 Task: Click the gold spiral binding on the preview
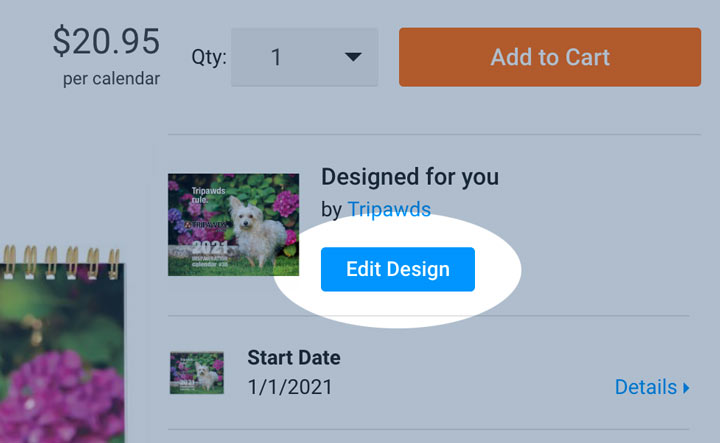point(61,263)
